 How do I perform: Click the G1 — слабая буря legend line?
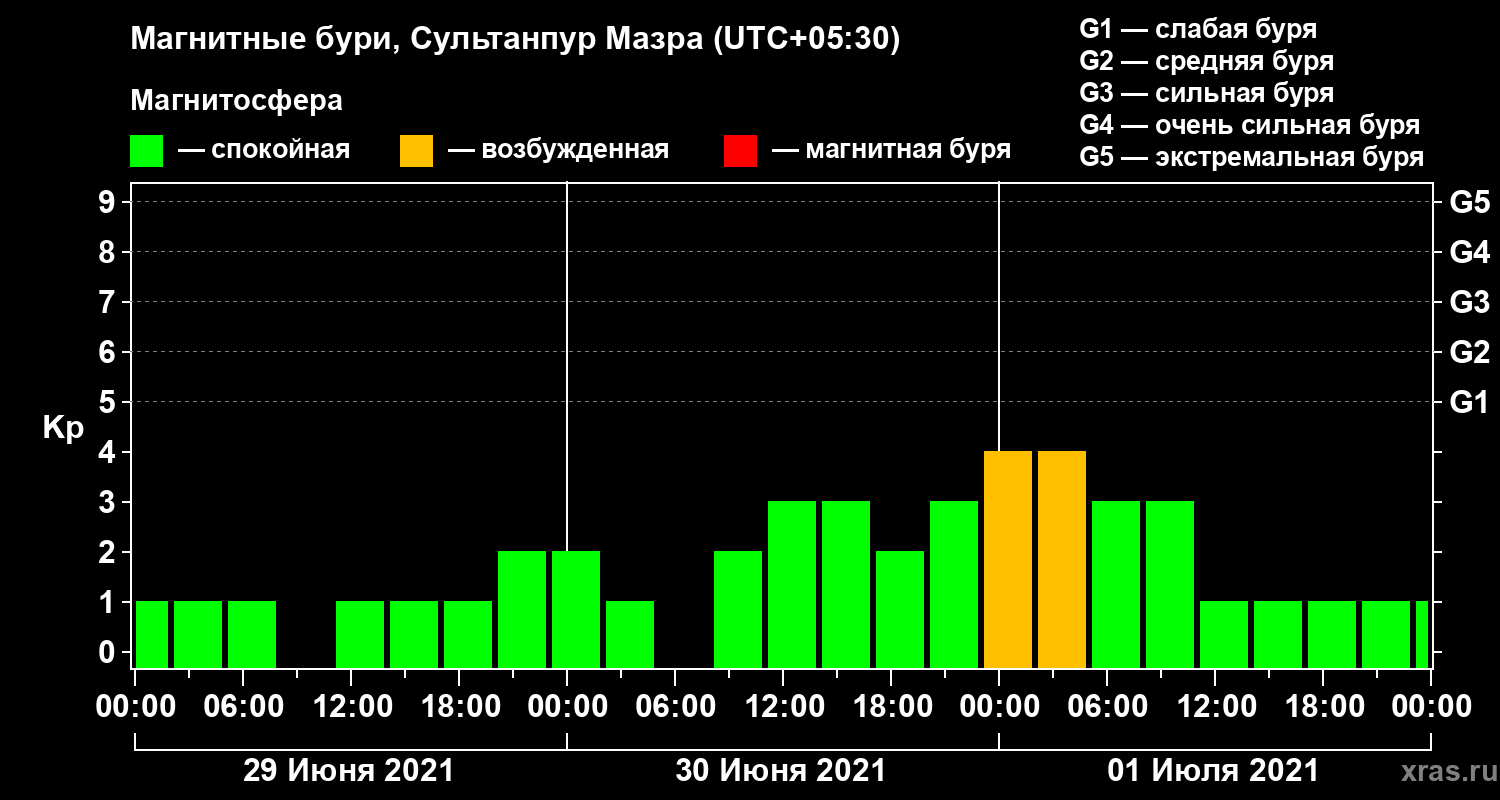[x=1198, y=29]
